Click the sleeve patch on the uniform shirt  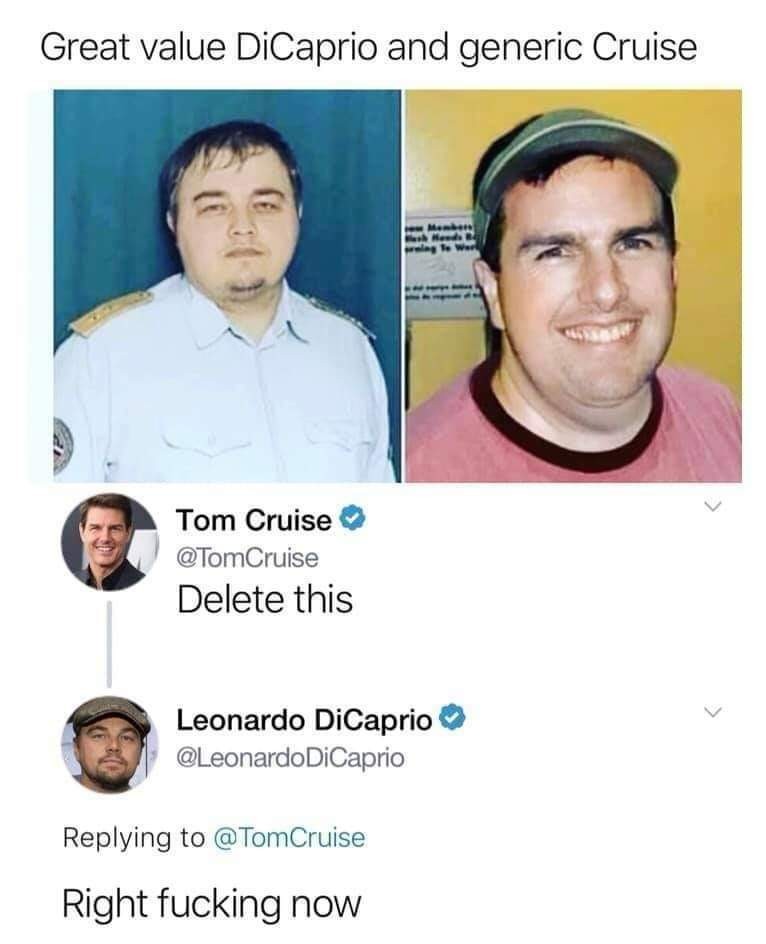[64, 445]
